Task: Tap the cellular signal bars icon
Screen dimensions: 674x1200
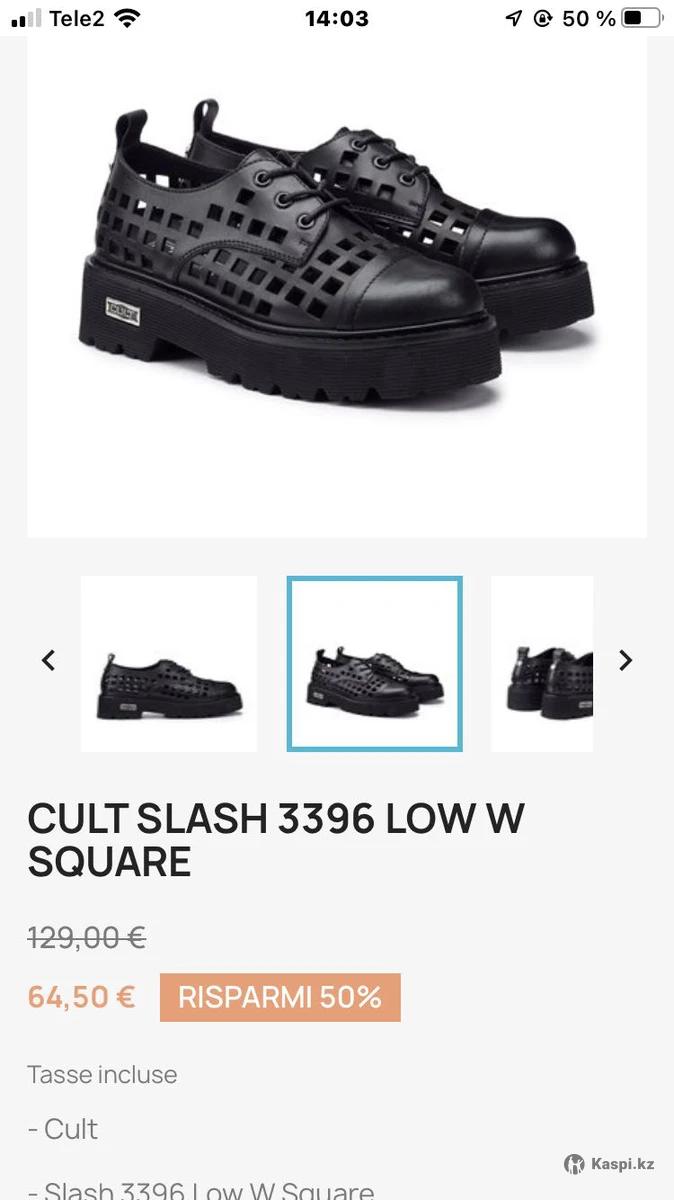Action: pos(26,18)
